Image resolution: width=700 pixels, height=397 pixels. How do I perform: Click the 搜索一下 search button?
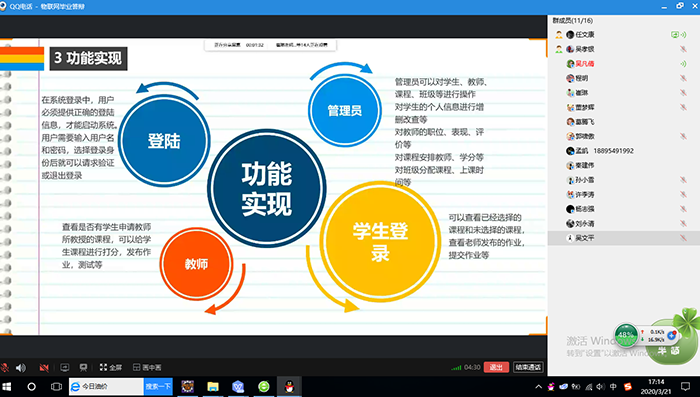pos(158,386)
